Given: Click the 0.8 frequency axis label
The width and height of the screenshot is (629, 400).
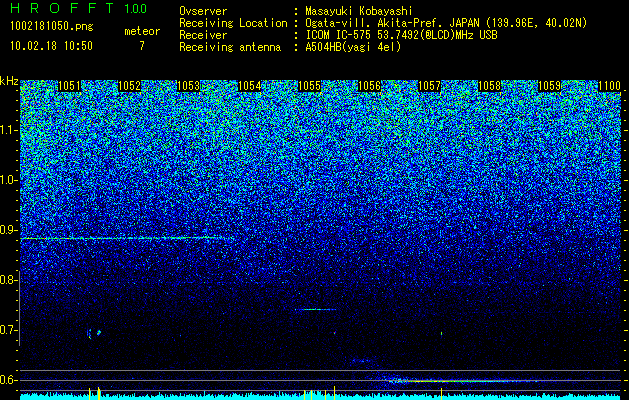Looking at the screenshot, I should (8, 280).
